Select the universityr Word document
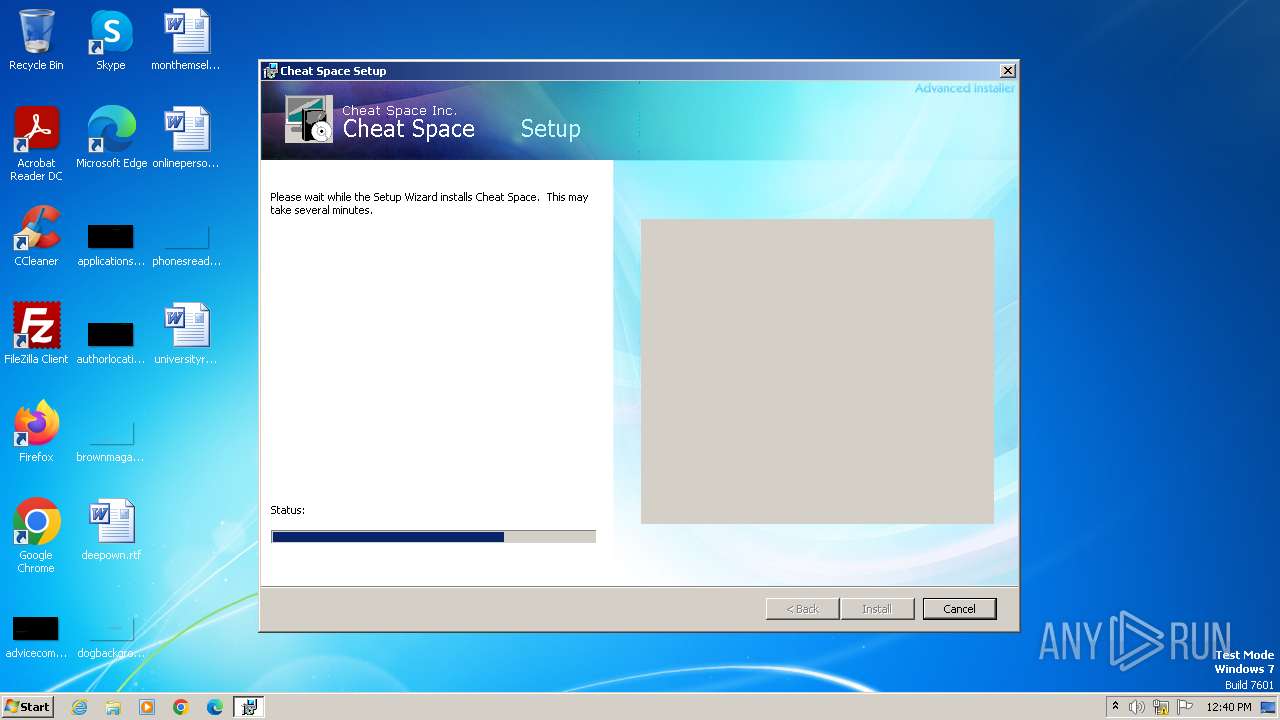This screenshot has width=1280, height=720. coord(186,334)
